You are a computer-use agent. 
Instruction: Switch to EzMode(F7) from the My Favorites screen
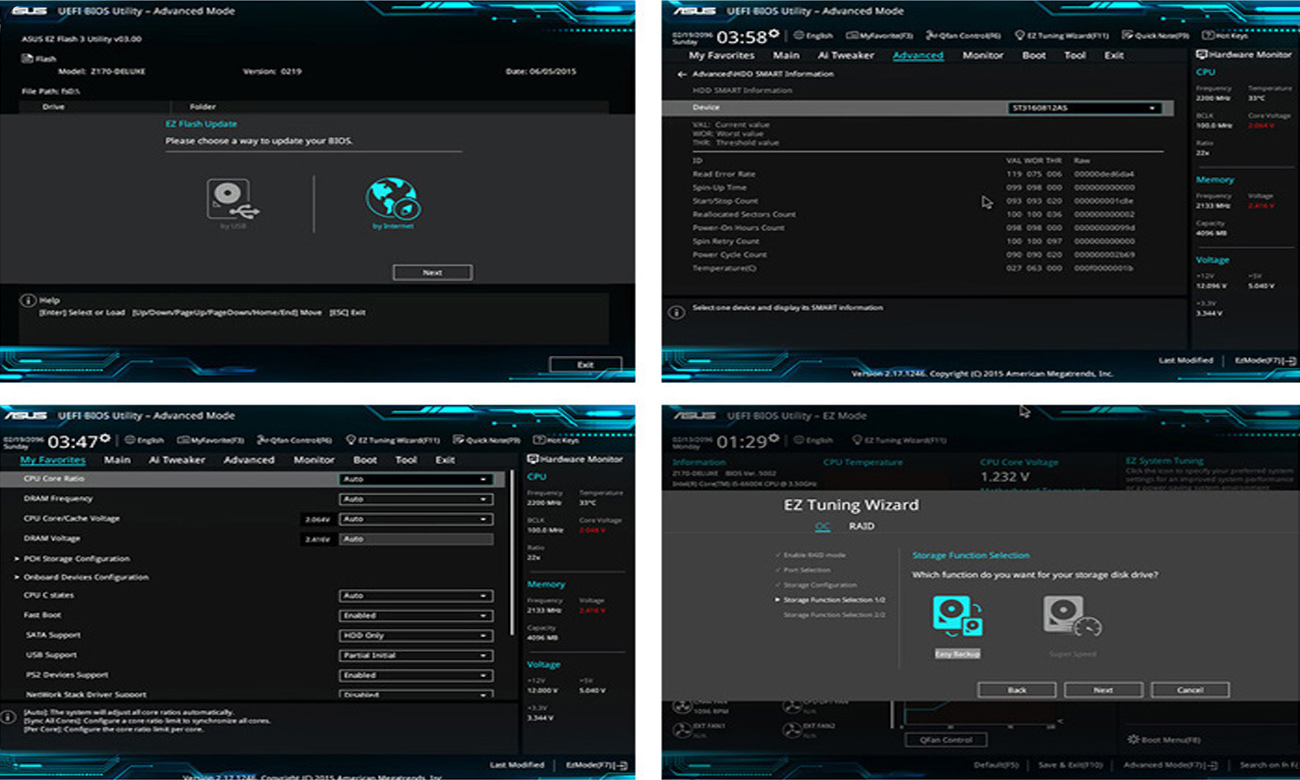pyautogui.click(x=597, y=765)
